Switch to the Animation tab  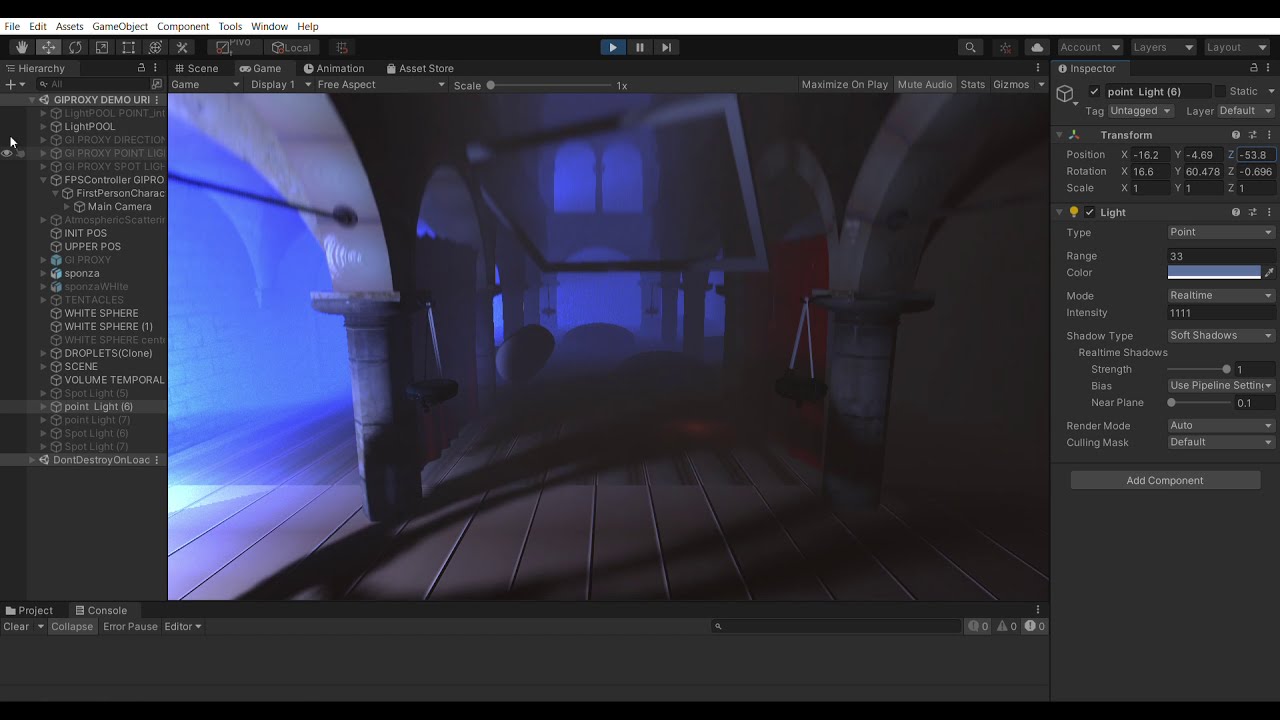point(334,68)
